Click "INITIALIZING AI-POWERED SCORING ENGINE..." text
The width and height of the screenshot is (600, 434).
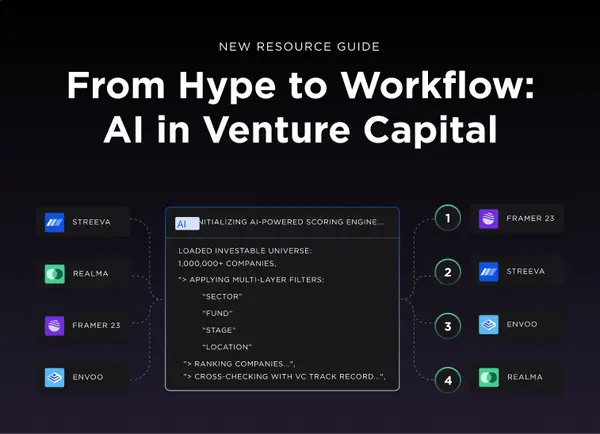pos(292,222)
